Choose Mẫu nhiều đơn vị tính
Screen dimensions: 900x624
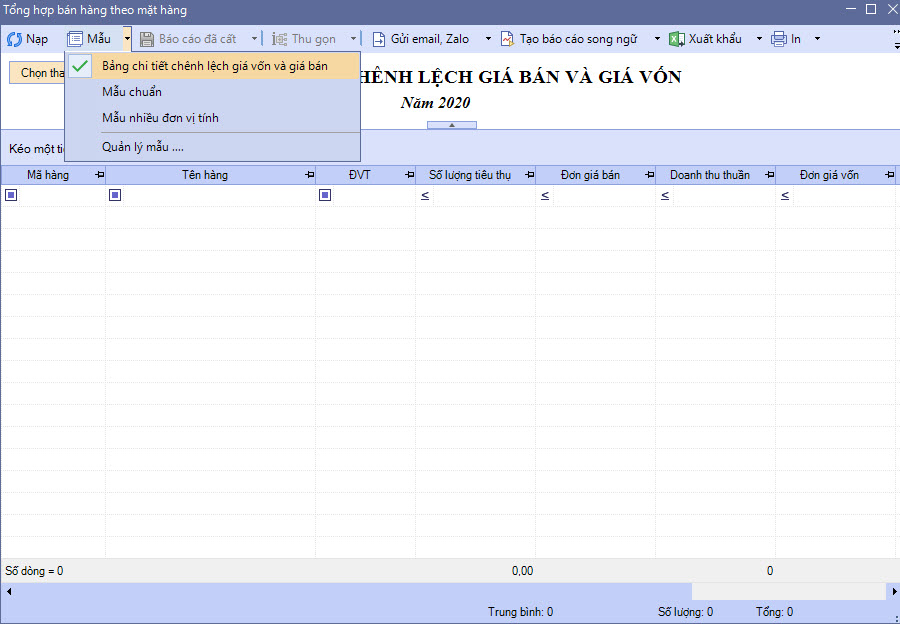point(160,118)
